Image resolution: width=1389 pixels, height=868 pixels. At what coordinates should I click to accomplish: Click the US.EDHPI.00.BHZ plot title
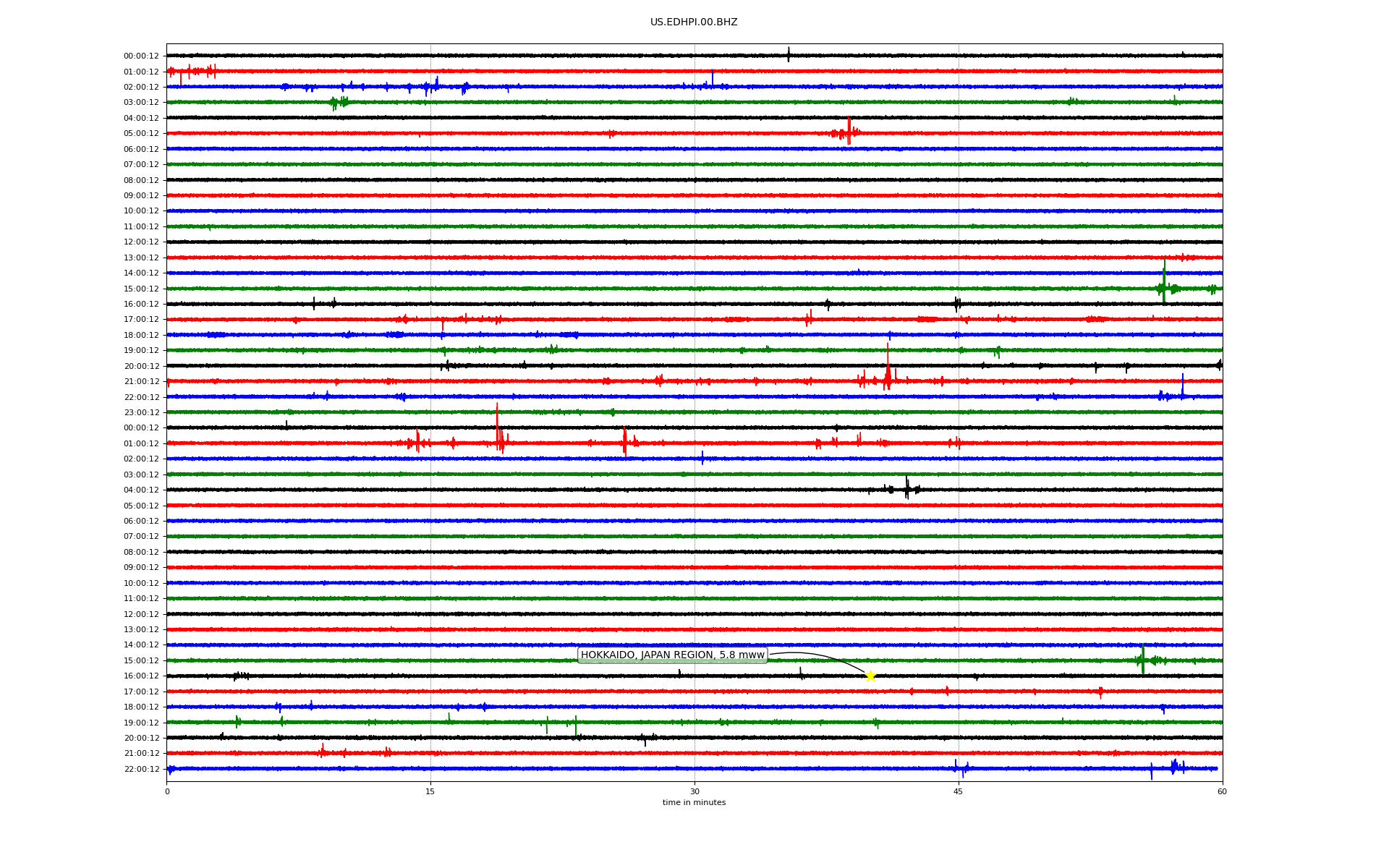coord(694,22)
